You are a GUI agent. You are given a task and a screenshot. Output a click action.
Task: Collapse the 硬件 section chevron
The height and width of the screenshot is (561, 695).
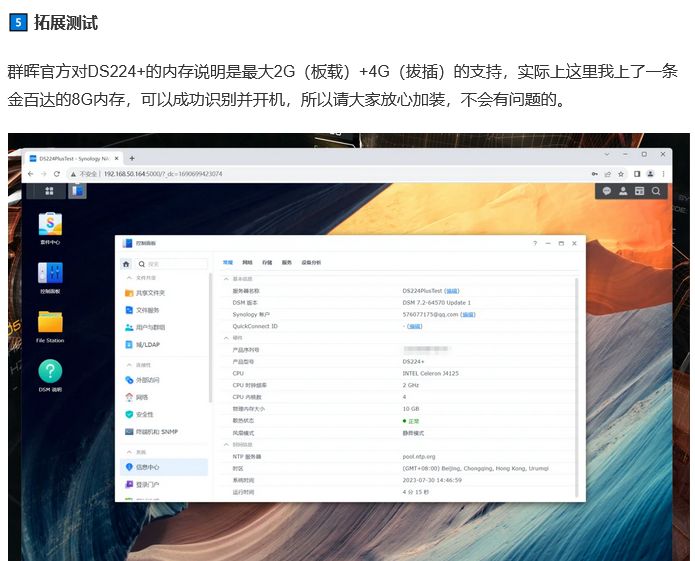(226, 338)
